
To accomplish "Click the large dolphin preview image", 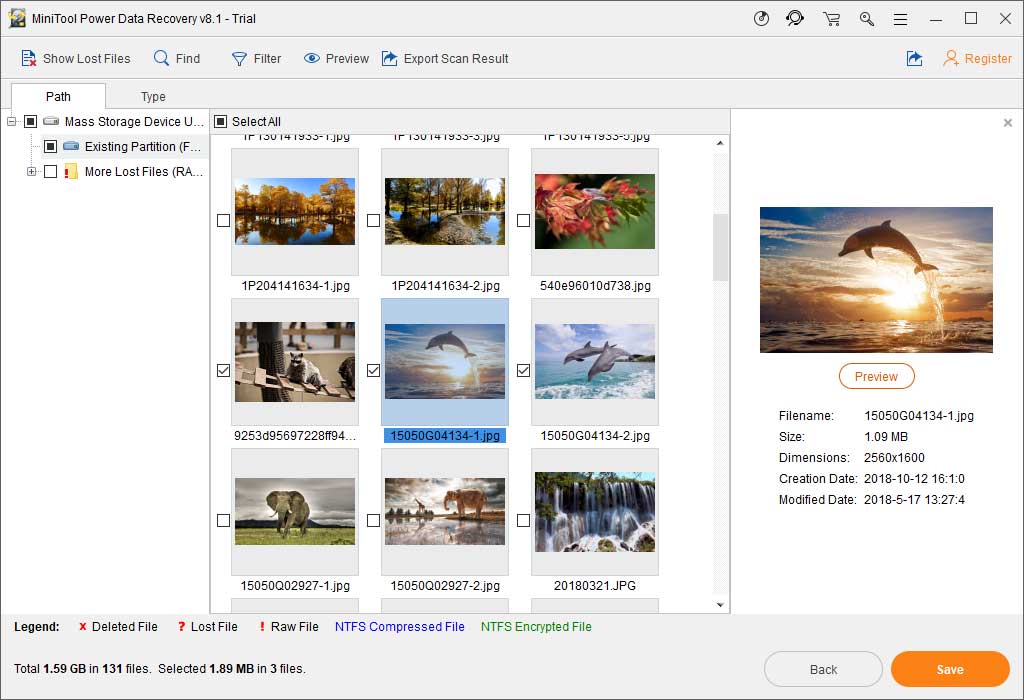I will click(876, 280).
